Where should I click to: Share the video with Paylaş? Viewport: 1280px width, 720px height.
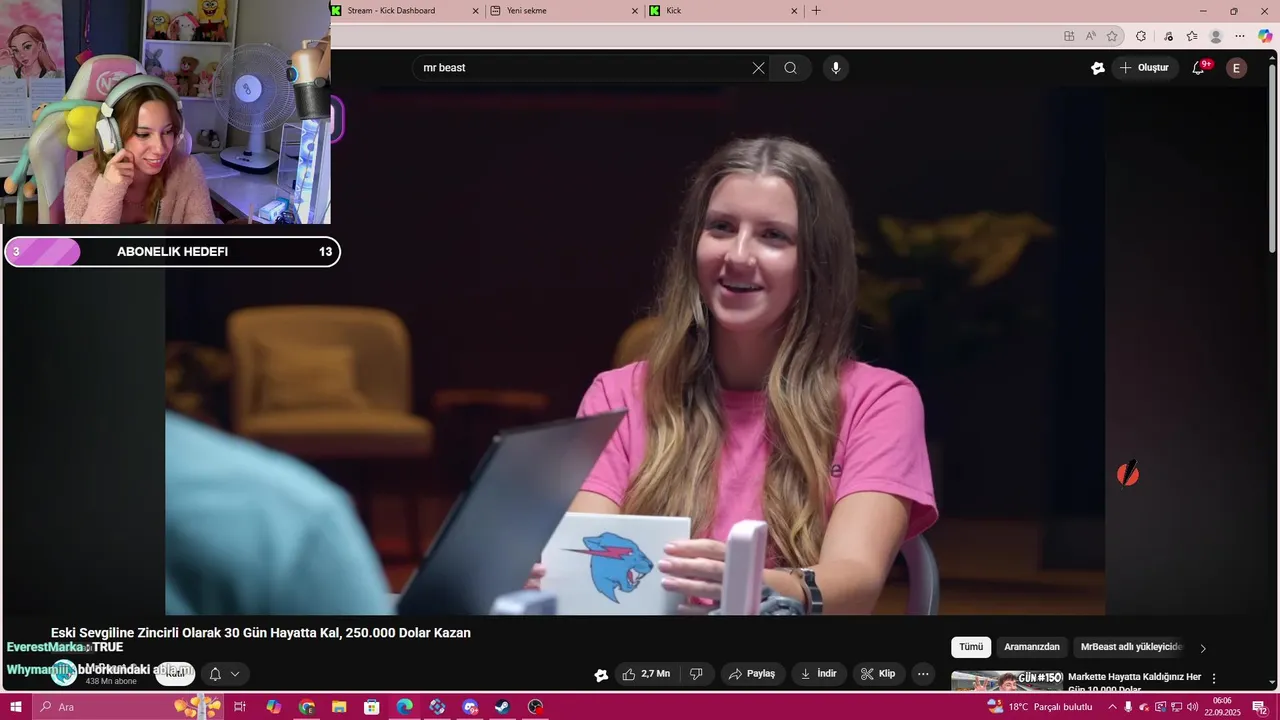click(752, 674)
